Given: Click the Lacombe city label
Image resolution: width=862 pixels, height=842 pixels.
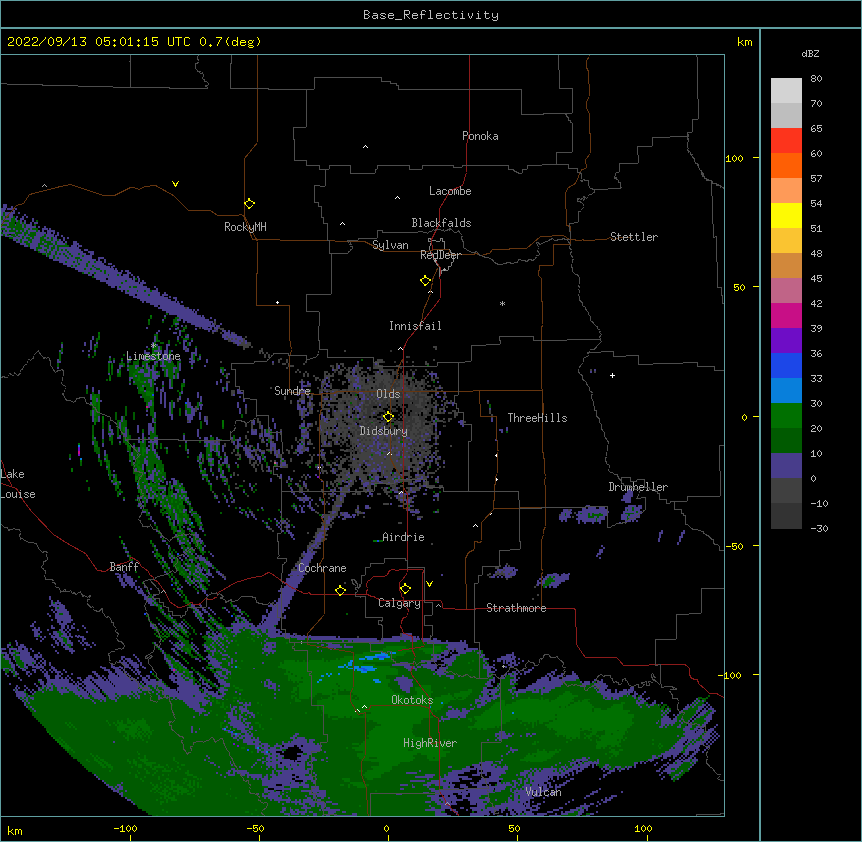Looking at the screenshot, I should (450, 191).
